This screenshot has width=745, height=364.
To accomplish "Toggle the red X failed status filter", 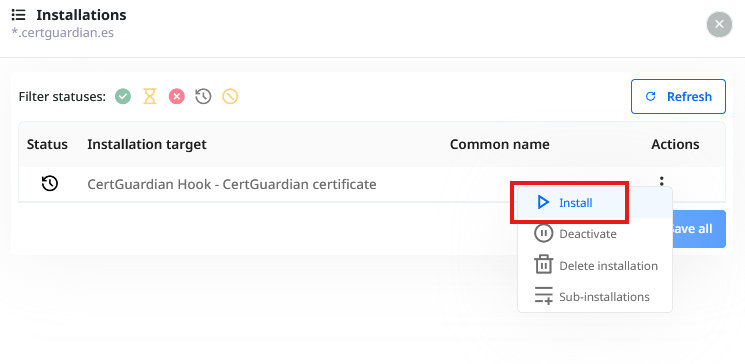I will [177, 97].
